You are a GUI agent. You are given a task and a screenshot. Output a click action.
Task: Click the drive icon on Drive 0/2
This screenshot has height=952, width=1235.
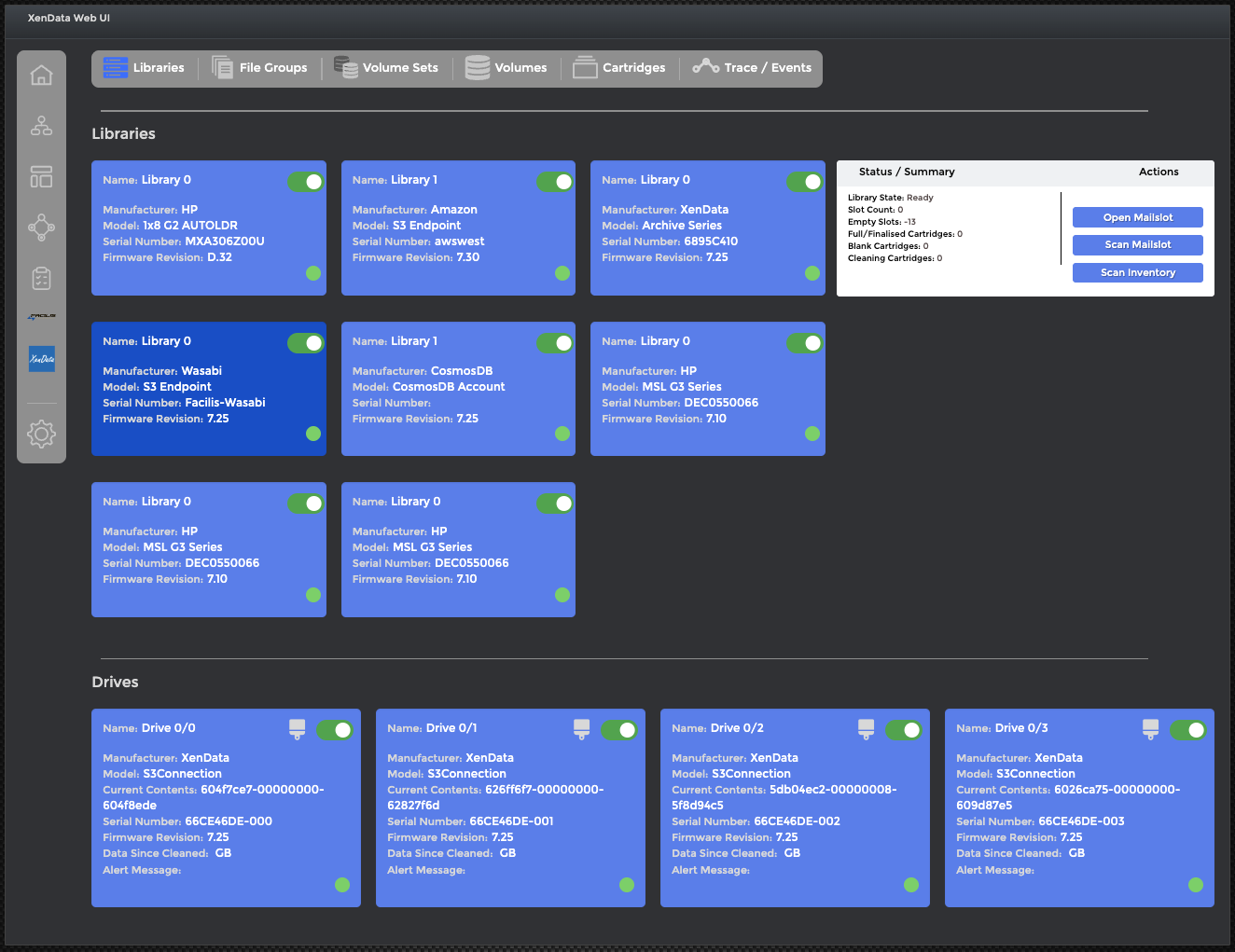click(x=867, y=729)
